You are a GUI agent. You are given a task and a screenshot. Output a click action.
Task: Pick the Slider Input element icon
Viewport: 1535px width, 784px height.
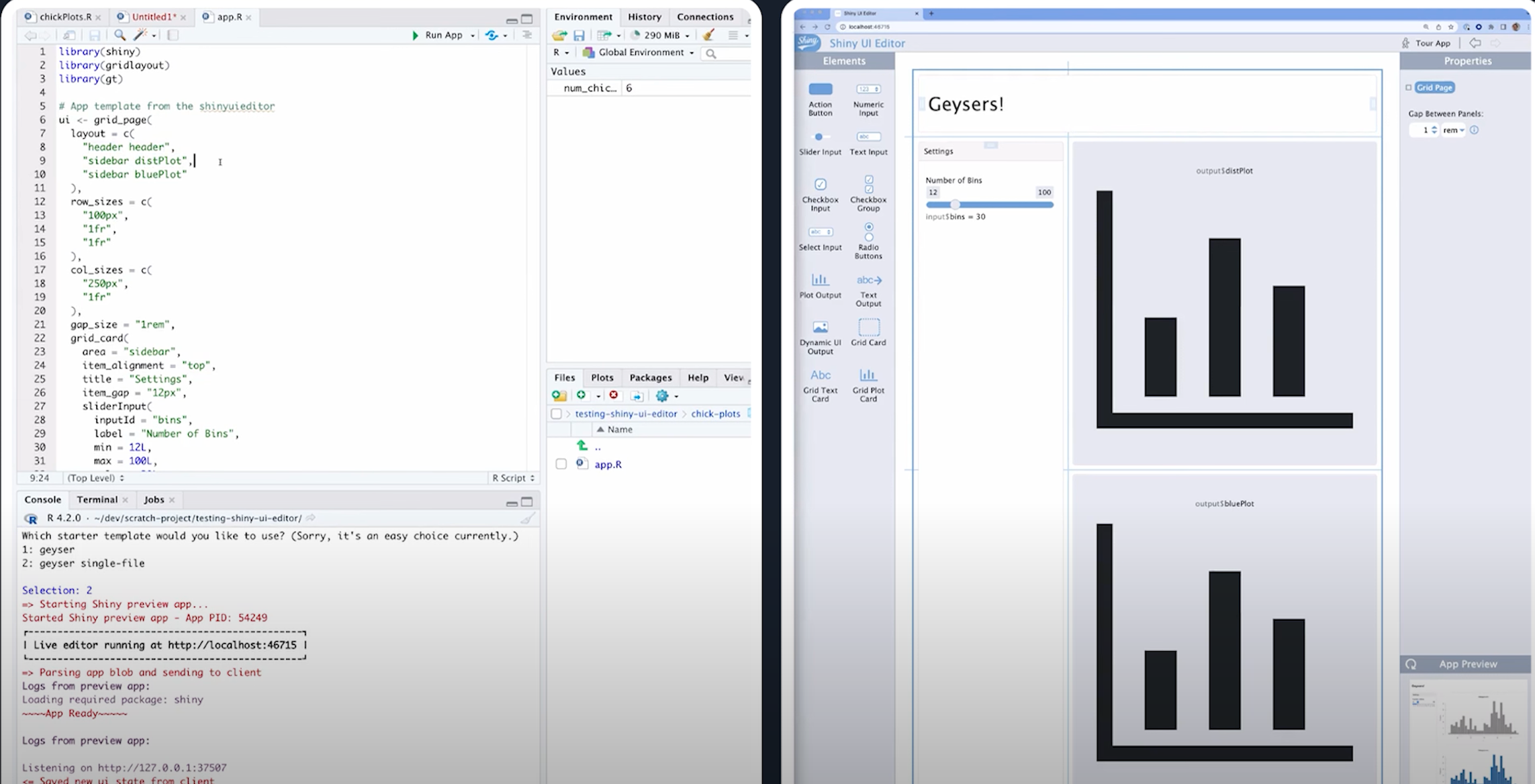pos(819,137)
